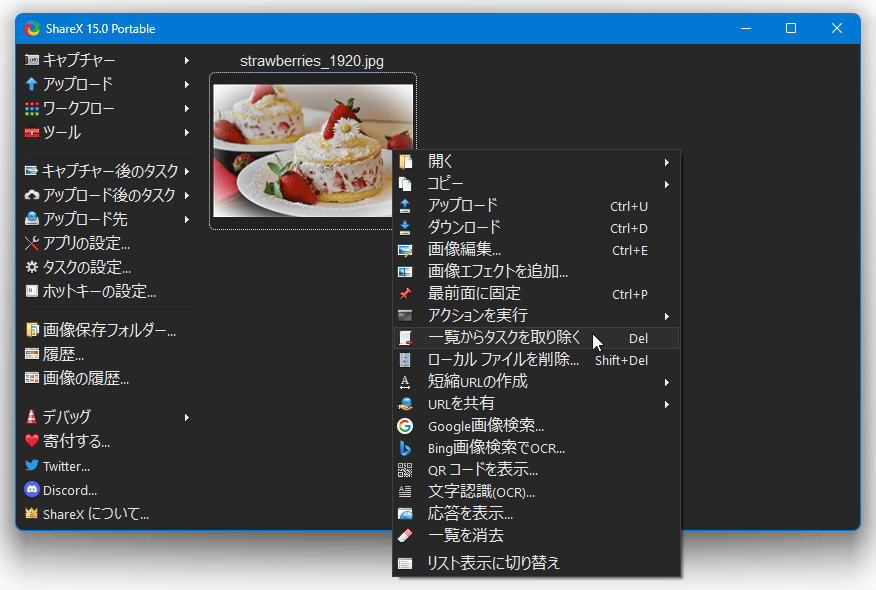This screenshot has height=590, width=876.
Task: Expand the アクションを実行 submenu arrow
Action: point(666,316)
